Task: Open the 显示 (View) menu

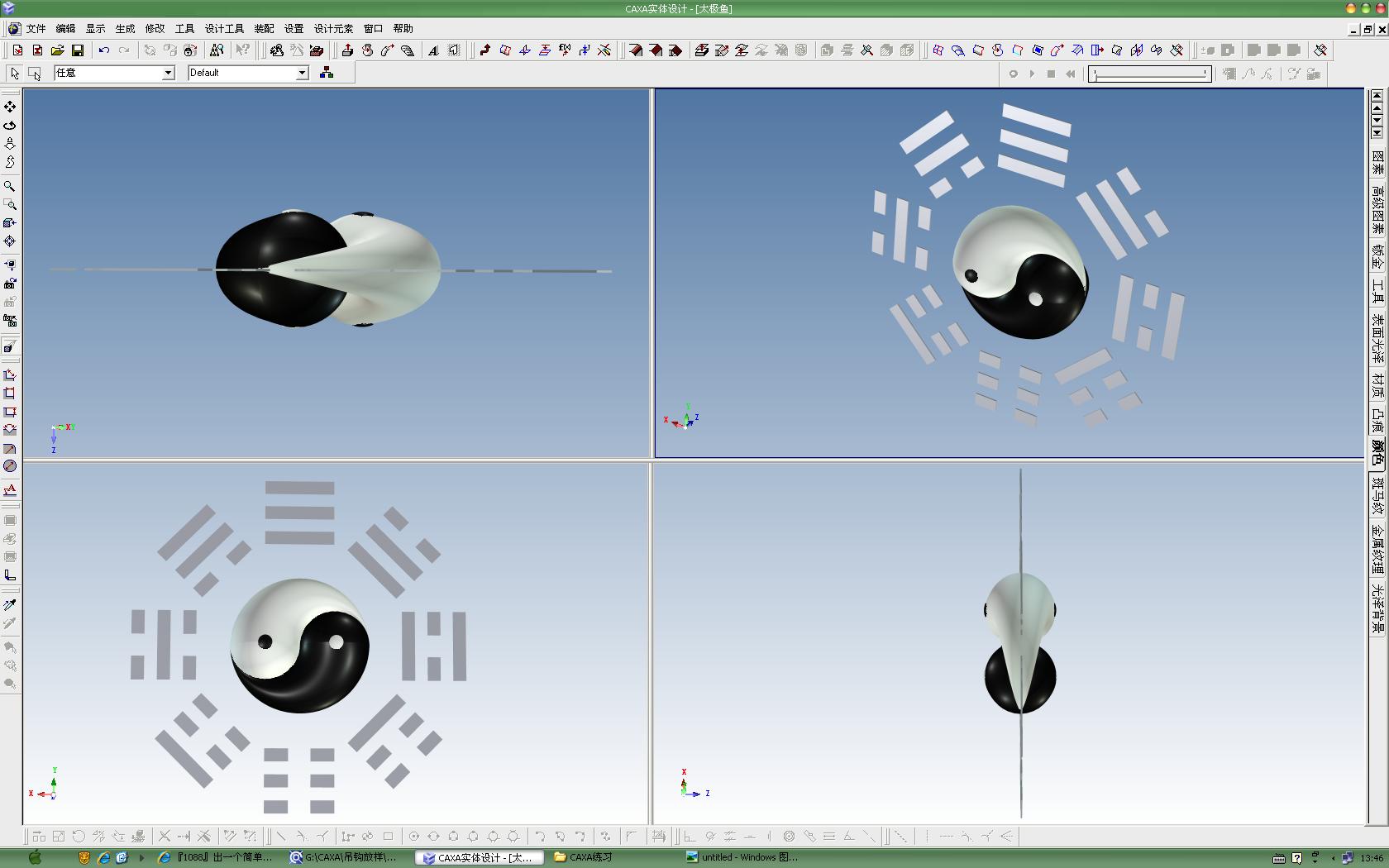Action: click(x=95, y=28)
